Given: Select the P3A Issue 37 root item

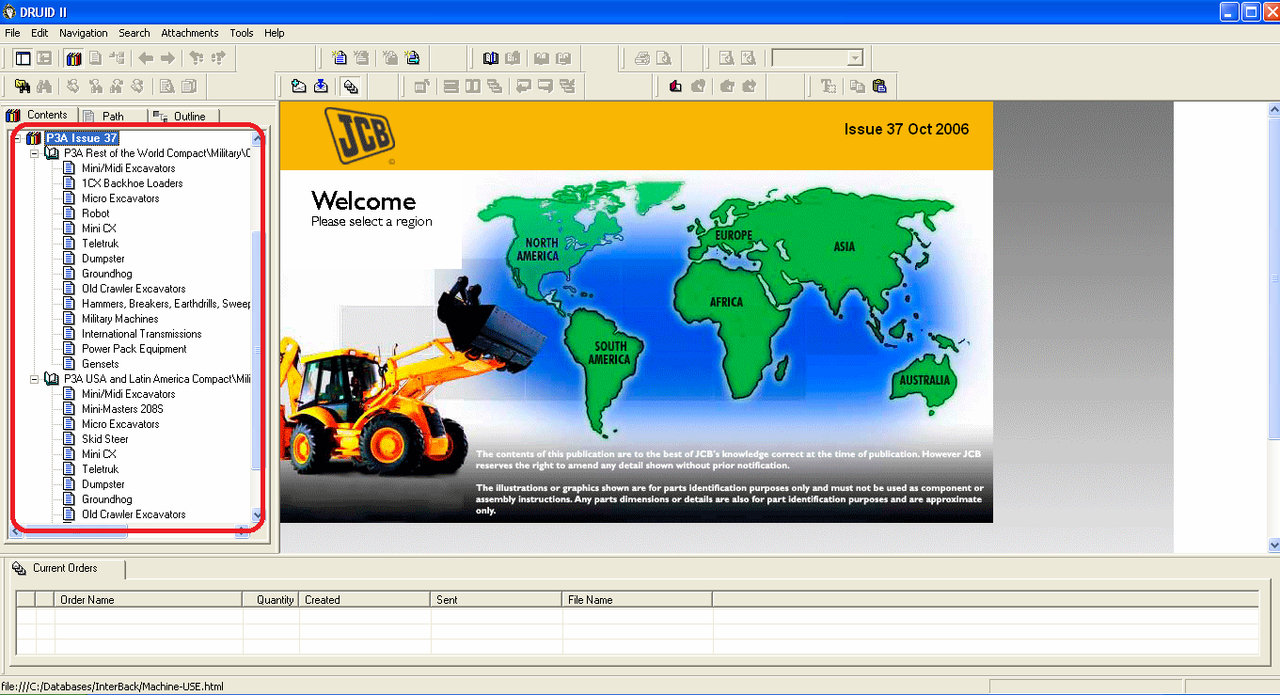Looking at the screenshot, I should (x=82, y=138).
